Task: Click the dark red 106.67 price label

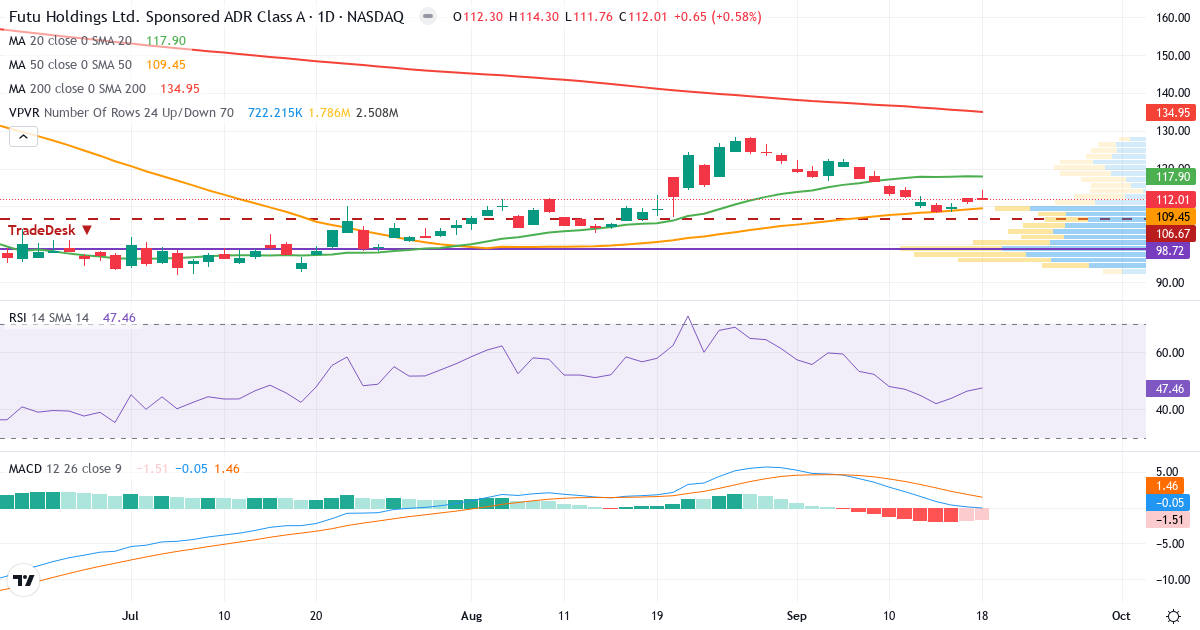Action: click(1172, 233)
